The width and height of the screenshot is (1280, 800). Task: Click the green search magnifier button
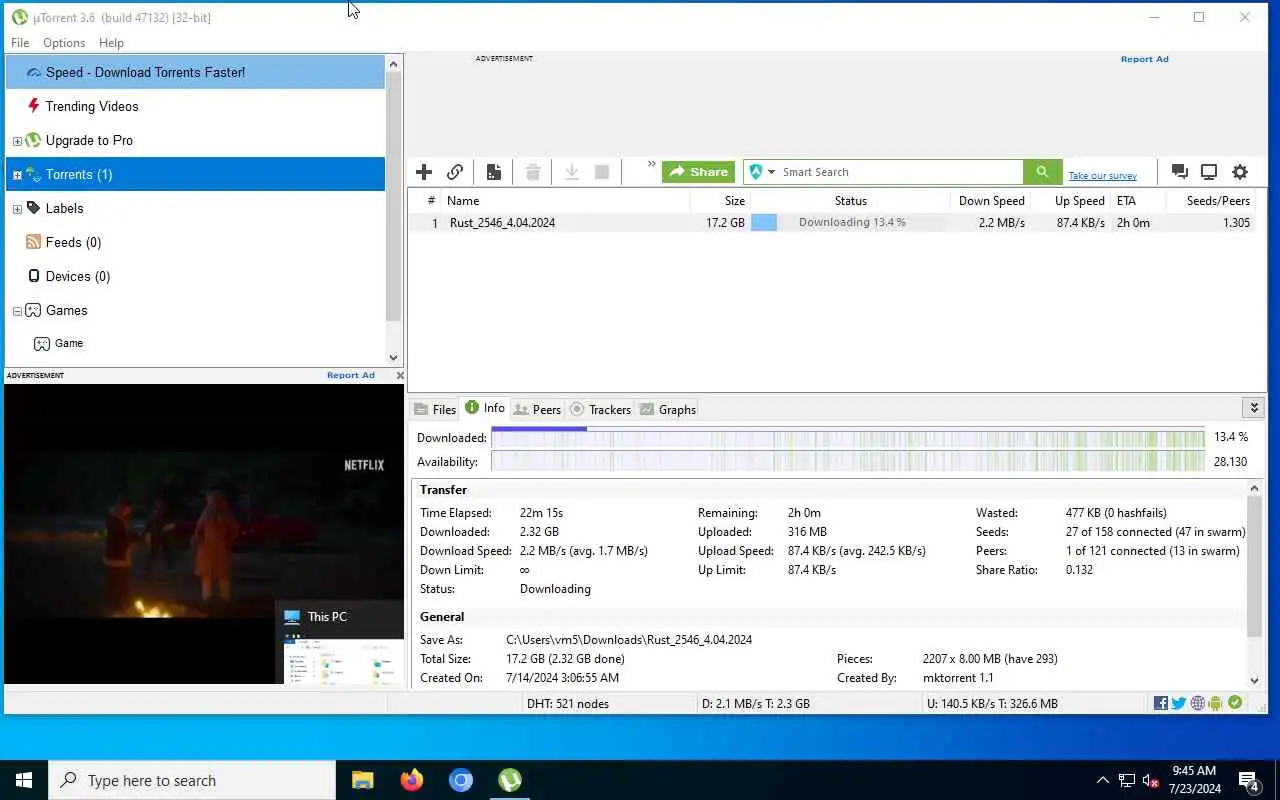tap(1042, 172)
